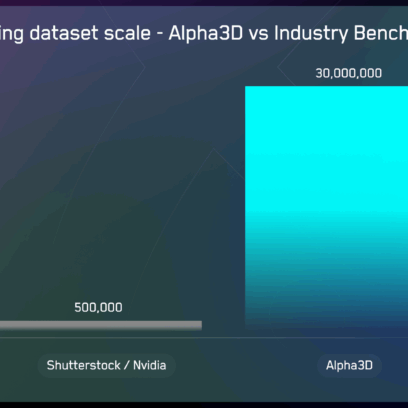Click the word "Alpha3D" in chart title
The image size is (408, 408).
206,33
